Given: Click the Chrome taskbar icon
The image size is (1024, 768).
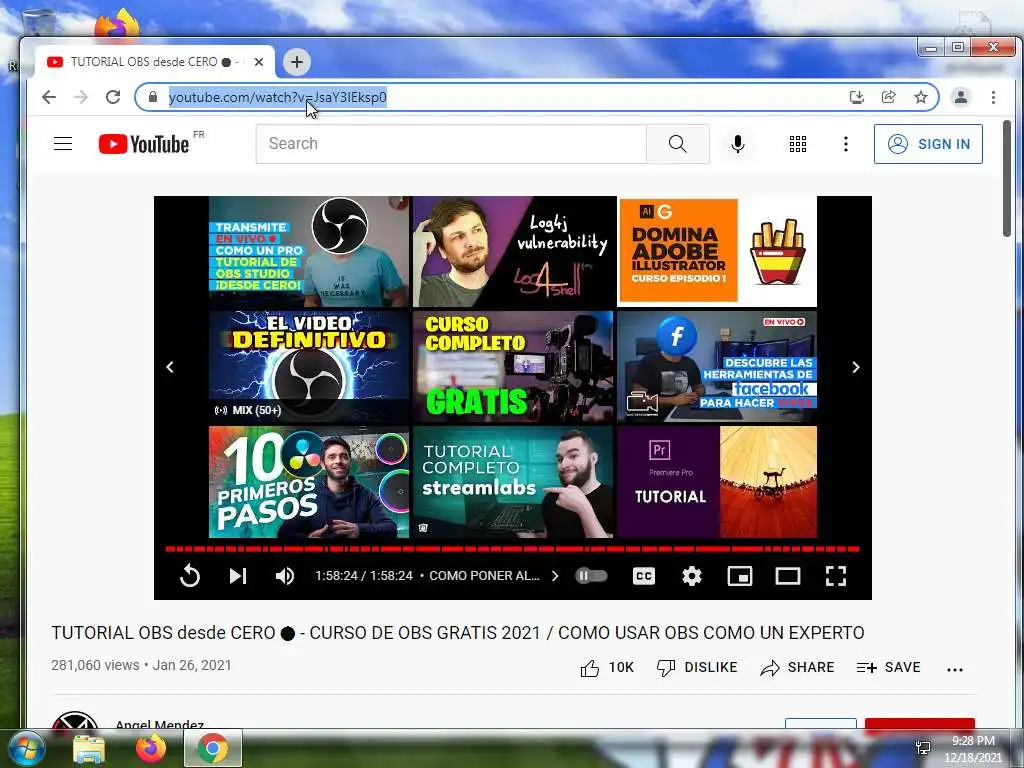Looking at the screenshot, I should pos(213,748).
